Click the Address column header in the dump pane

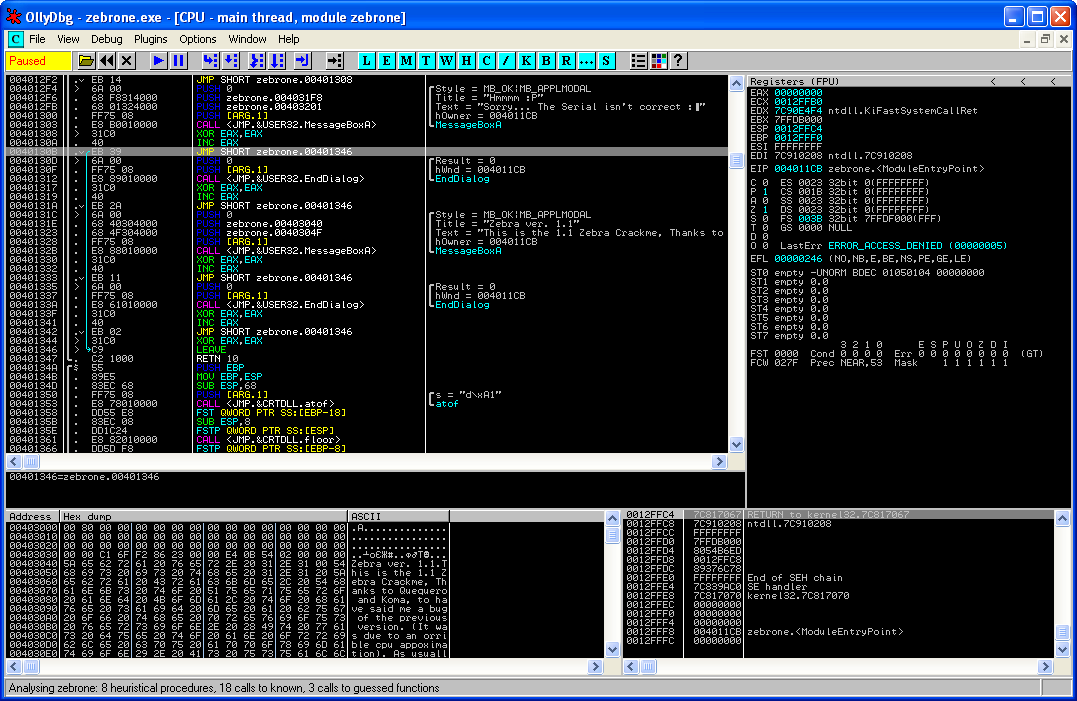pyautogui.click(x=33, y=516)
